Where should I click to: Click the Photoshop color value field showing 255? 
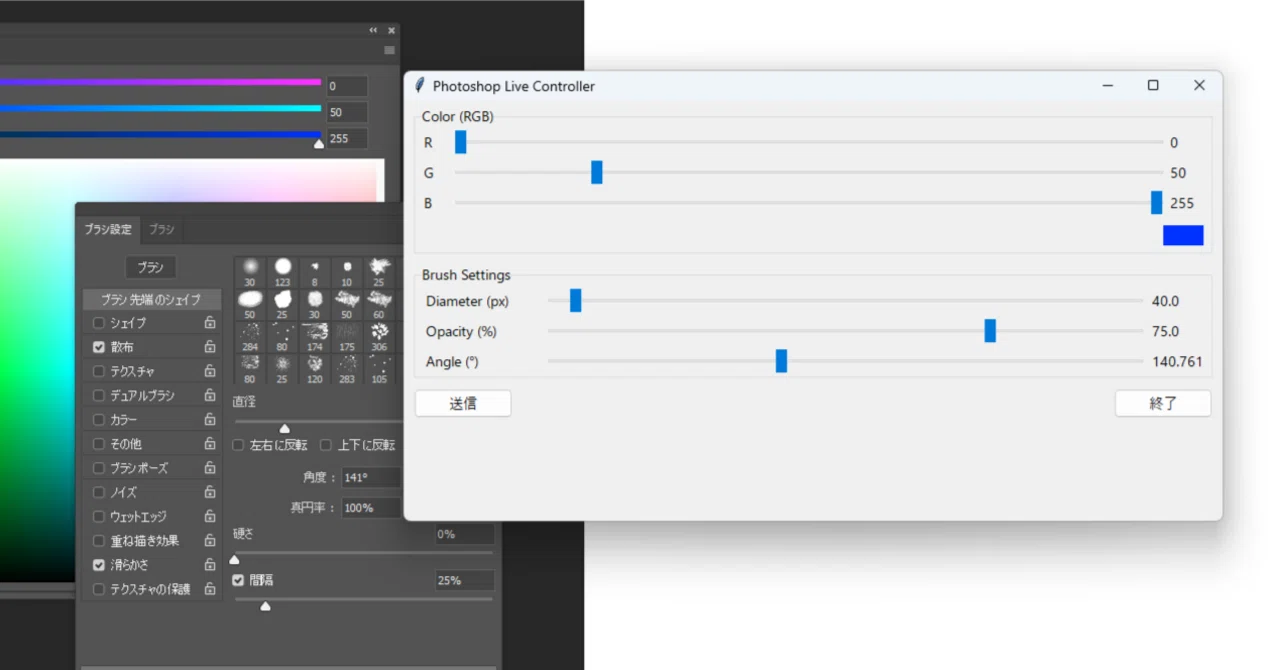point(346,138)
